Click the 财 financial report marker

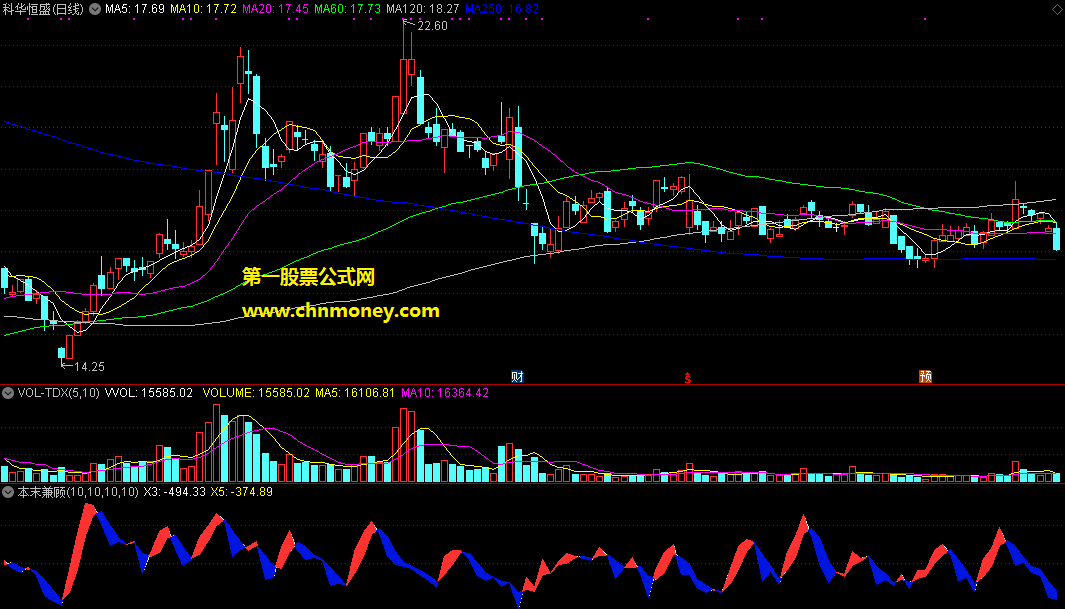tap(518, 377)
